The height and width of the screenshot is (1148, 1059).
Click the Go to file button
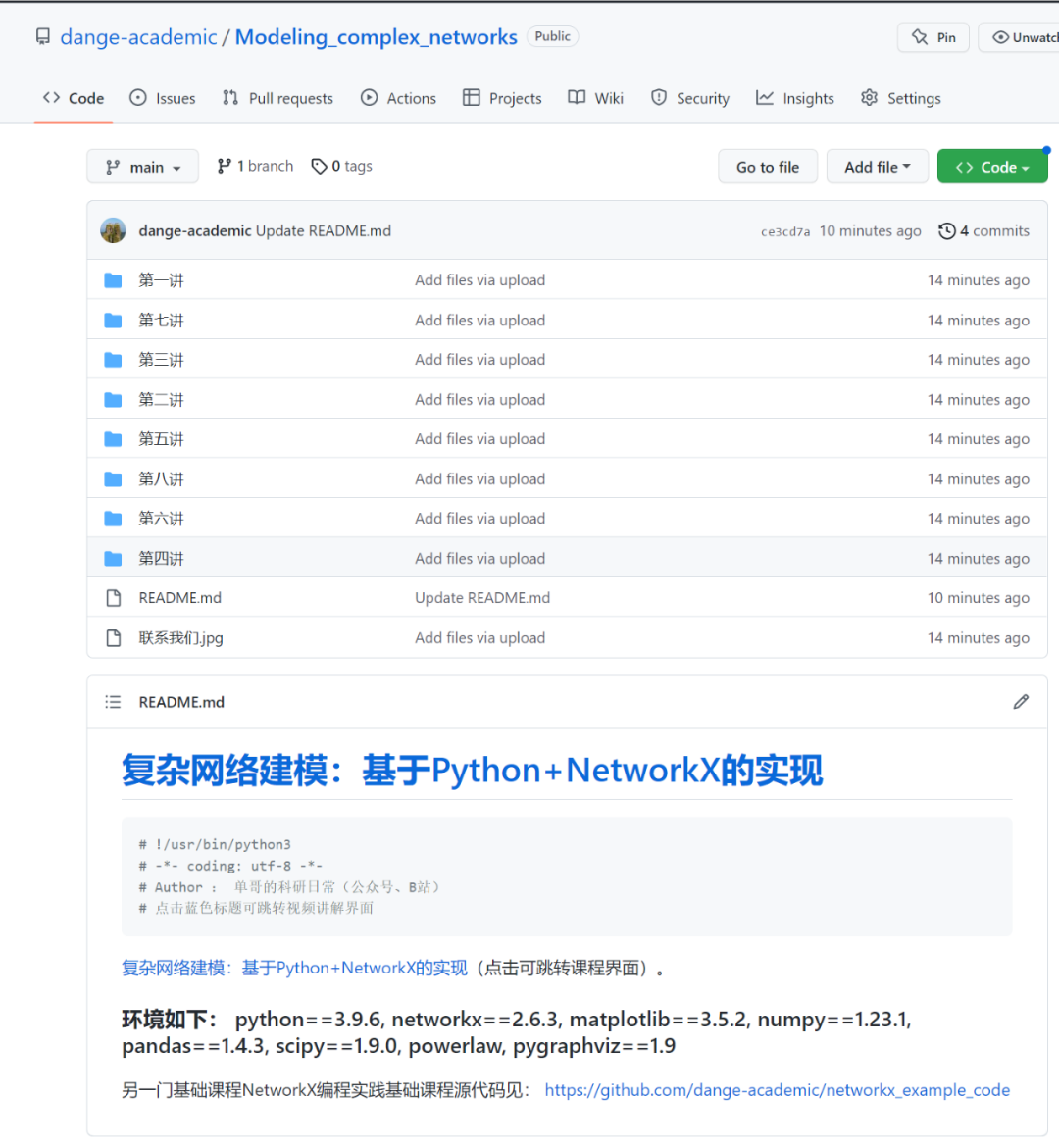pos(768,166)
